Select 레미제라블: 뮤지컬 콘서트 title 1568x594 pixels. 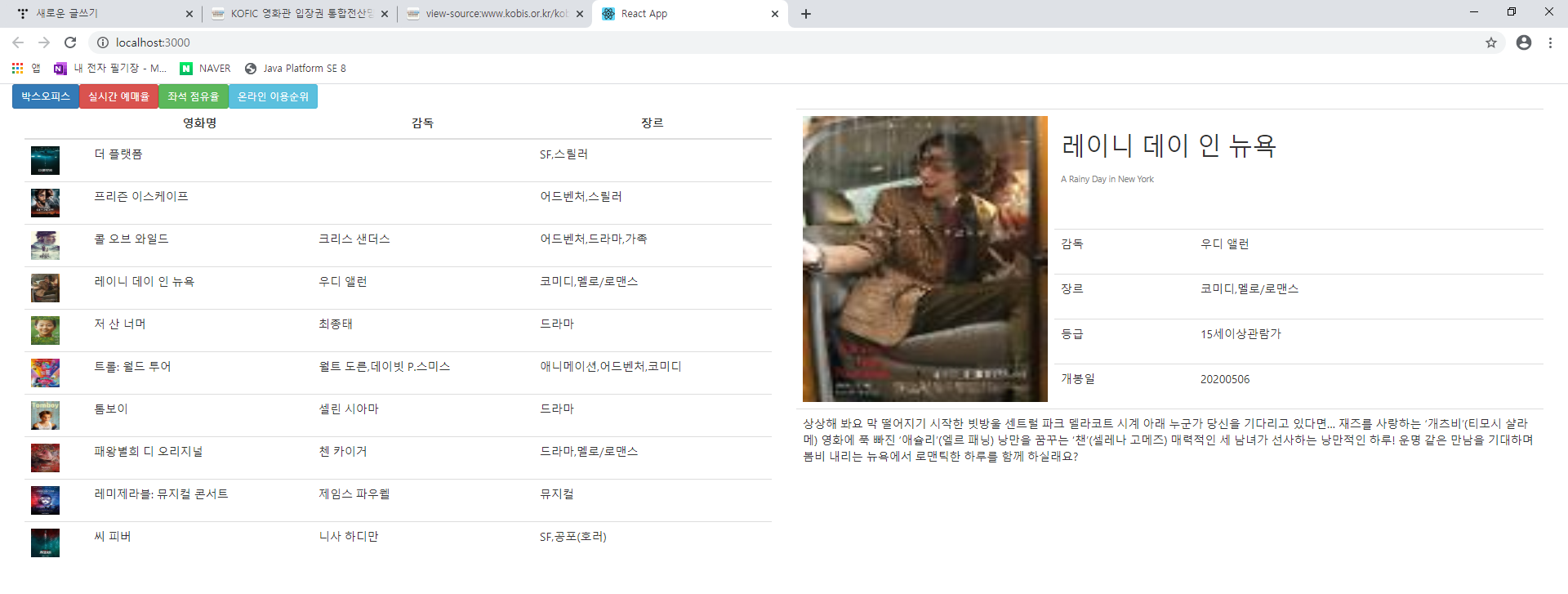point(161,494)
